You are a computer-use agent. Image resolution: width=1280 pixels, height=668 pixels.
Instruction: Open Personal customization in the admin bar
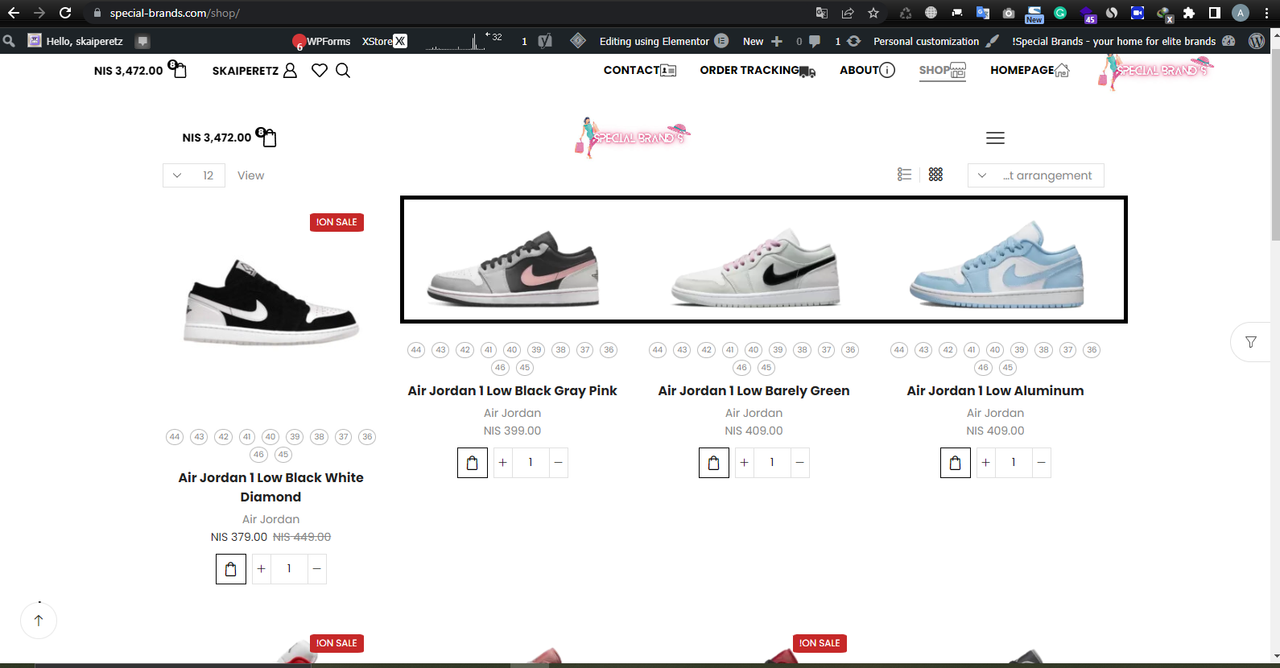(x=936, y=41)
